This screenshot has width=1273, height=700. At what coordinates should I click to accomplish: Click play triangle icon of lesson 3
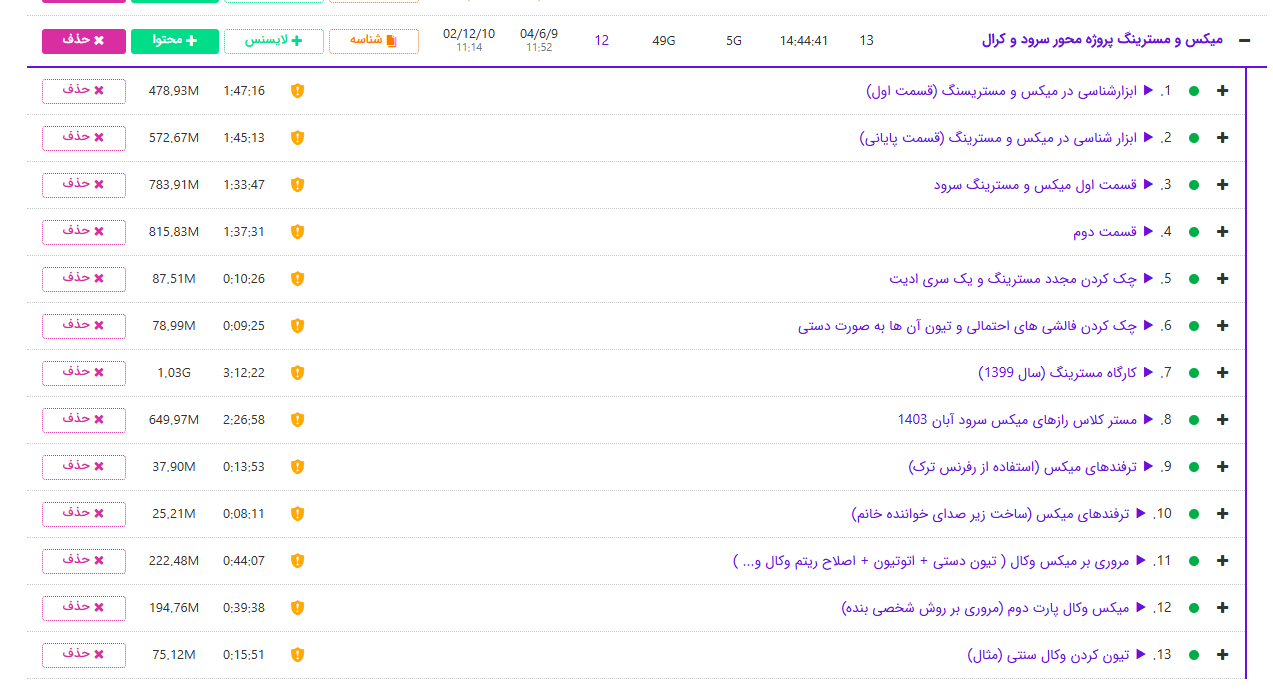[x=1148, y=184]
